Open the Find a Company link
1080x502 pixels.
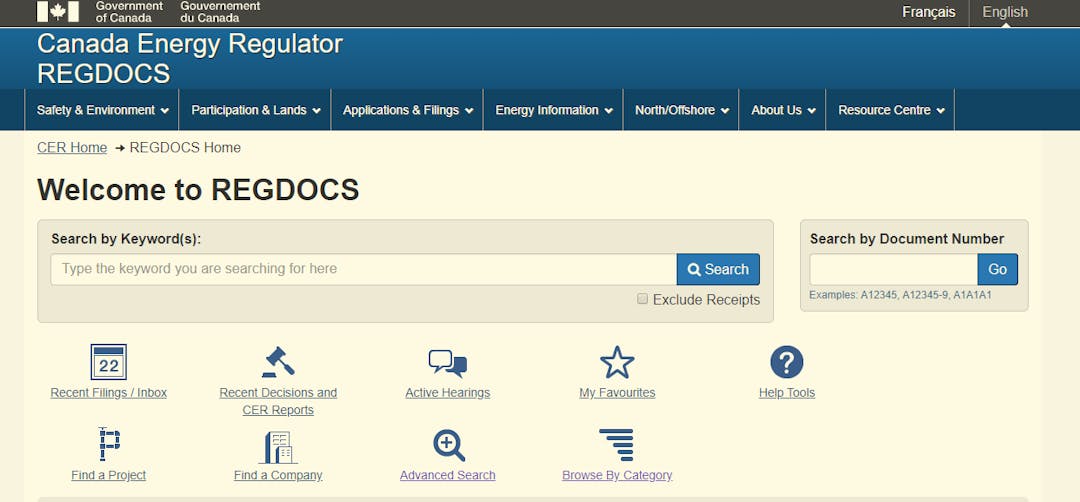[278, 475]
